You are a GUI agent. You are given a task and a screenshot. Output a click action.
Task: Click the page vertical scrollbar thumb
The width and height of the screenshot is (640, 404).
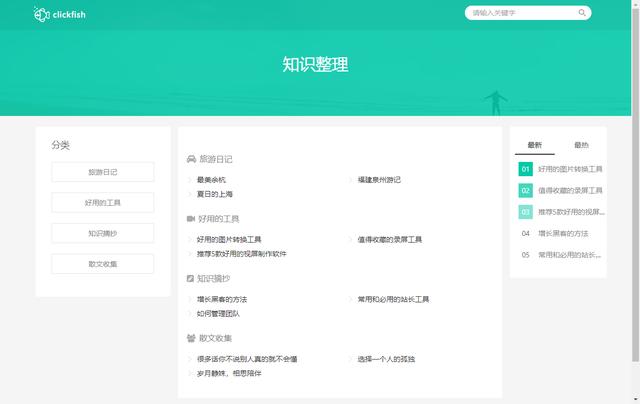pos(636,184)
